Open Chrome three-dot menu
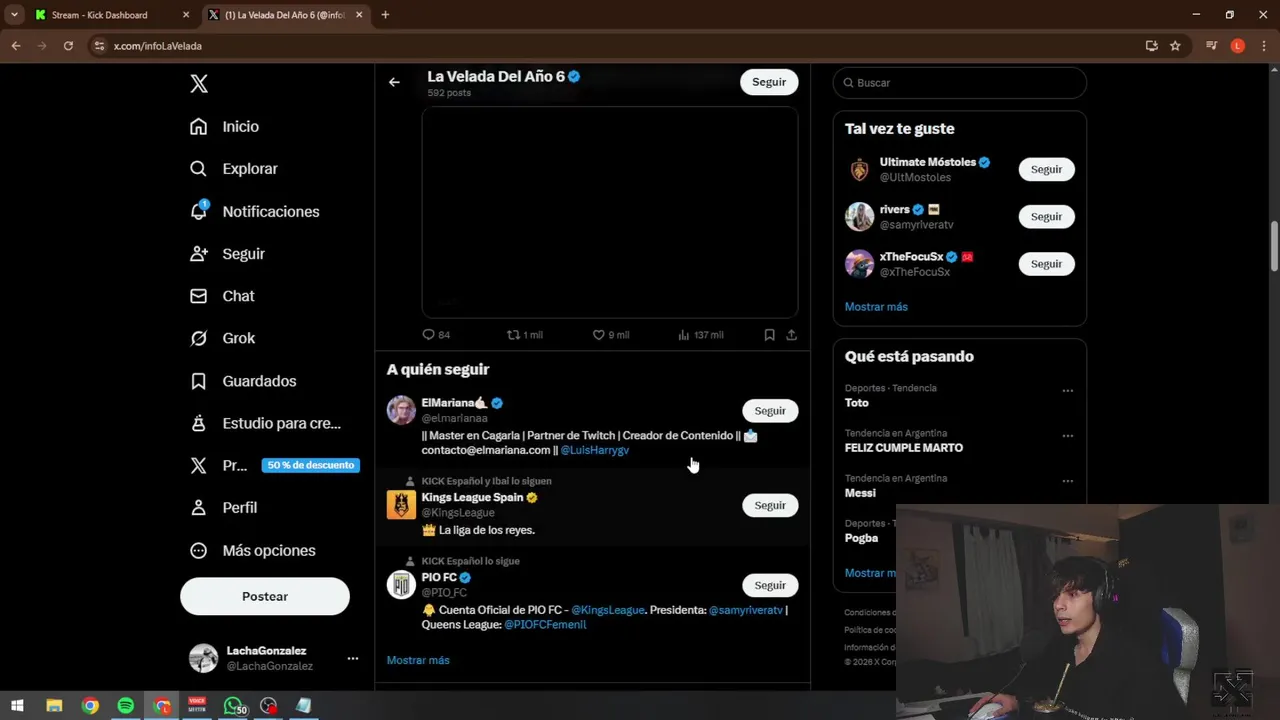The width and height of the screenshot is (1280, 720). click(1264, 46)
